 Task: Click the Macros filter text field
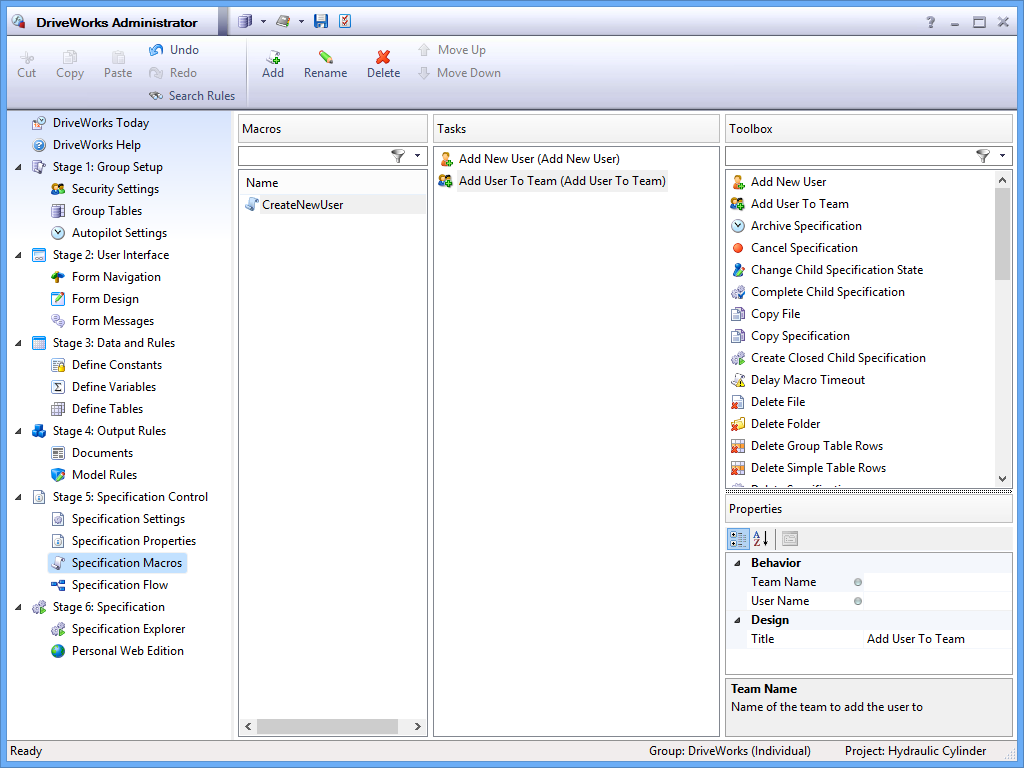click(314, 156)
